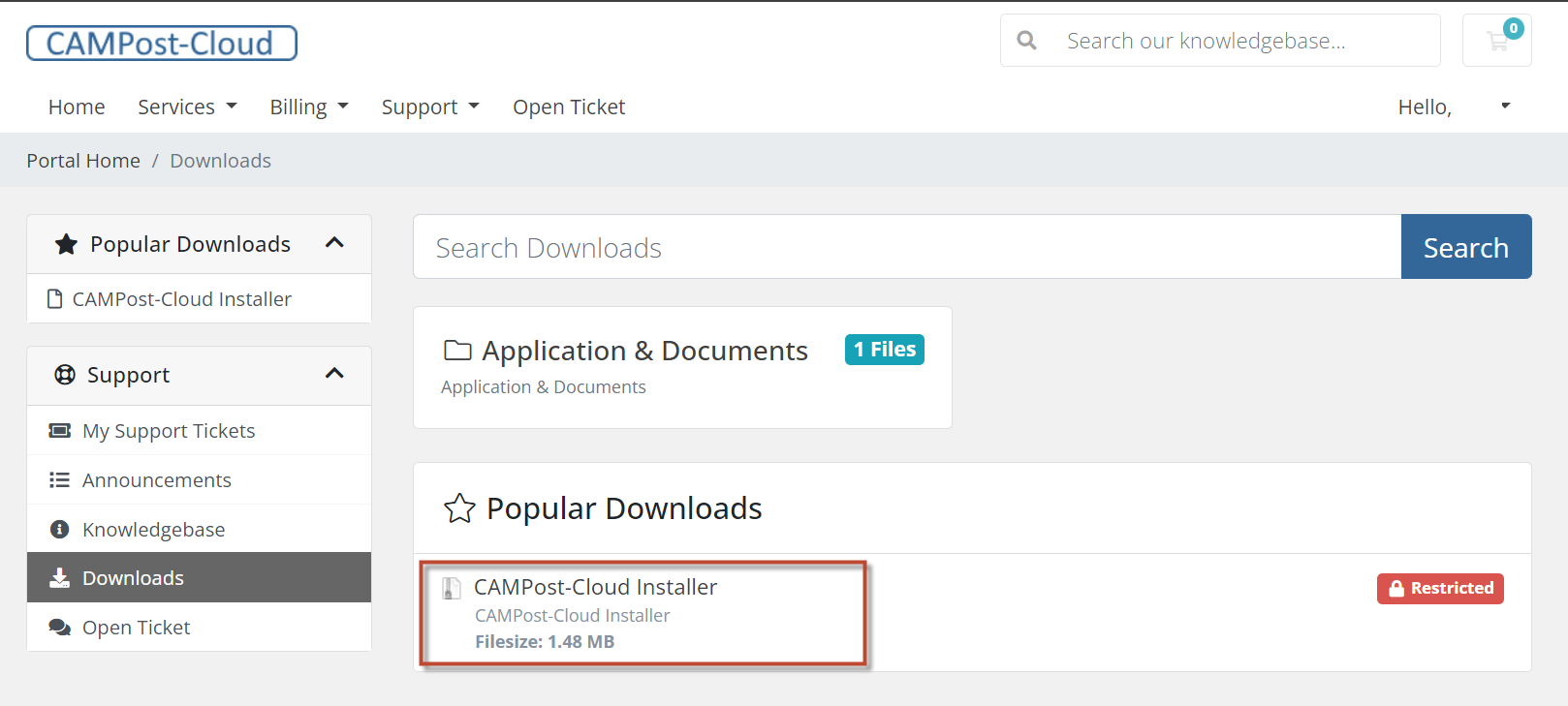Focus the knowledgebase search field

1245,41
